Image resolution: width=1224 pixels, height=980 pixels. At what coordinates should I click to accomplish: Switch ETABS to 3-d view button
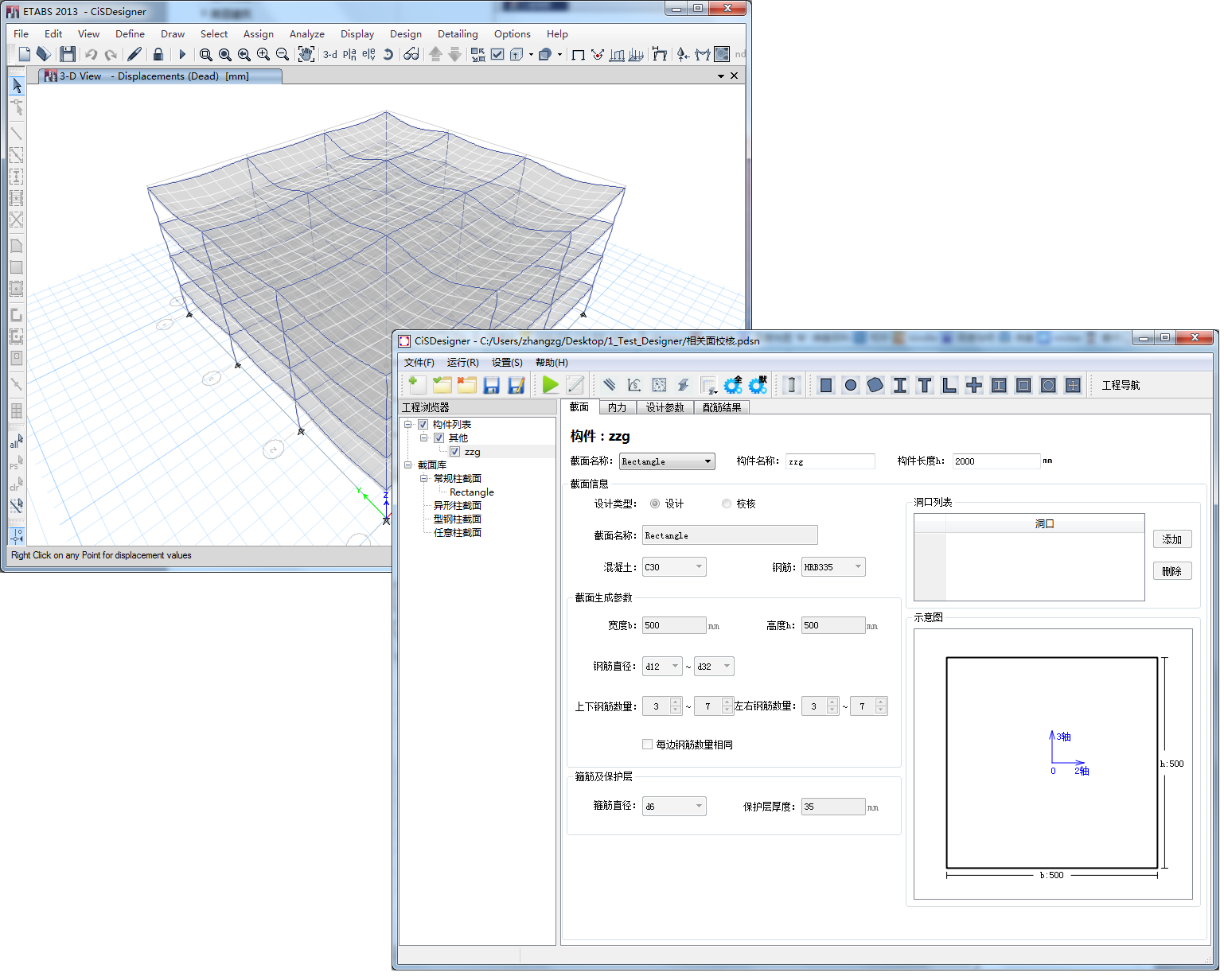pos(329,54)
